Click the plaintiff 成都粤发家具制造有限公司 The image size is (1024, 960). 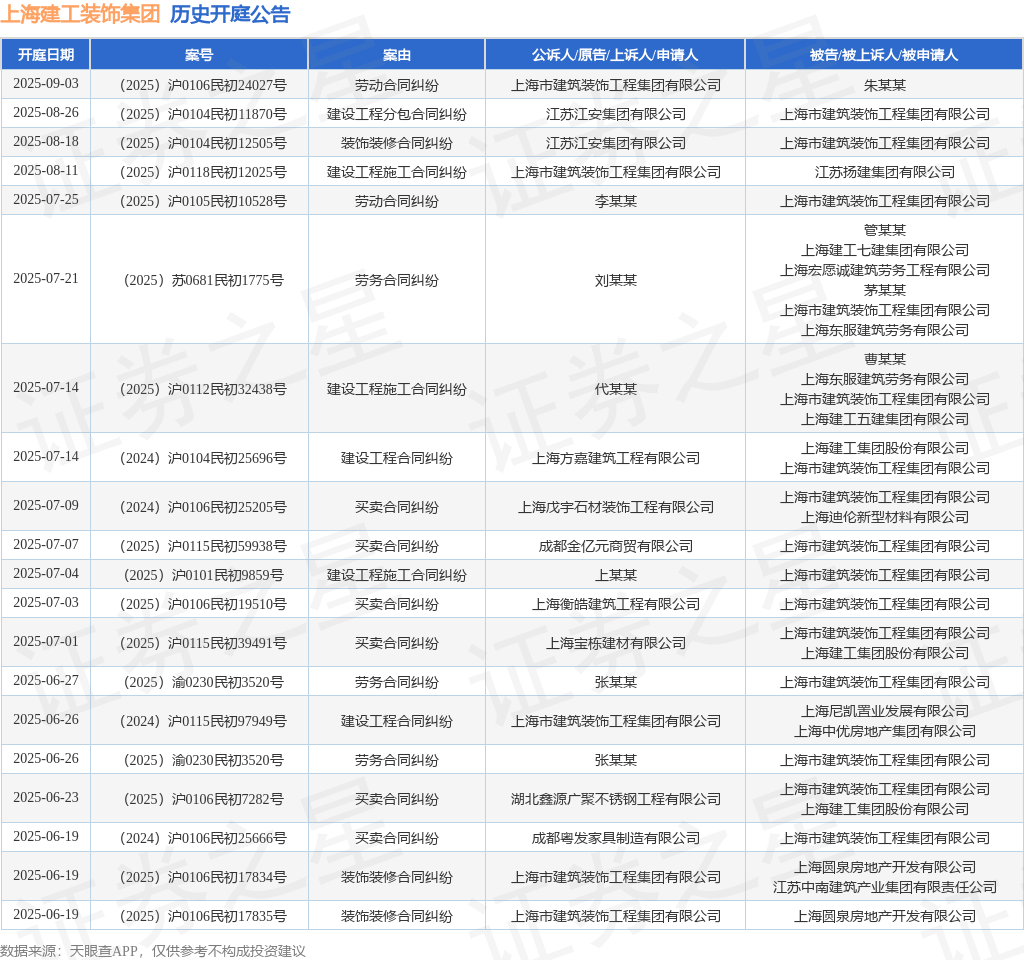point(616,838)
